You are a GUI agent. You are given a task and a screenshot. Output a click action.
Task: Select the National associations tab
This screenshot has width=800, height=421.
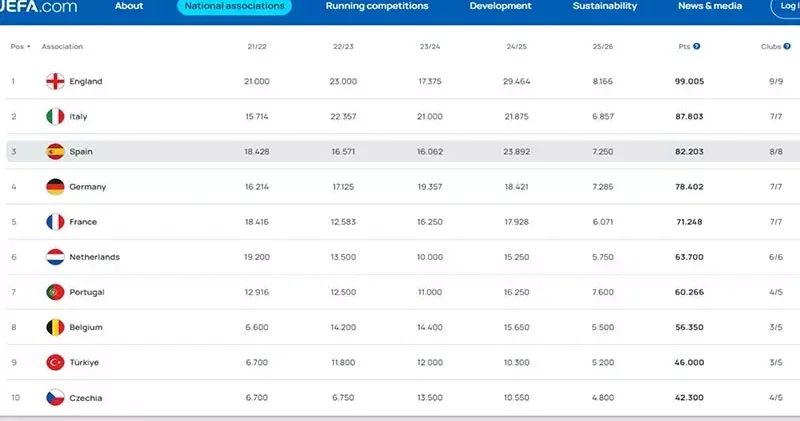234,6
